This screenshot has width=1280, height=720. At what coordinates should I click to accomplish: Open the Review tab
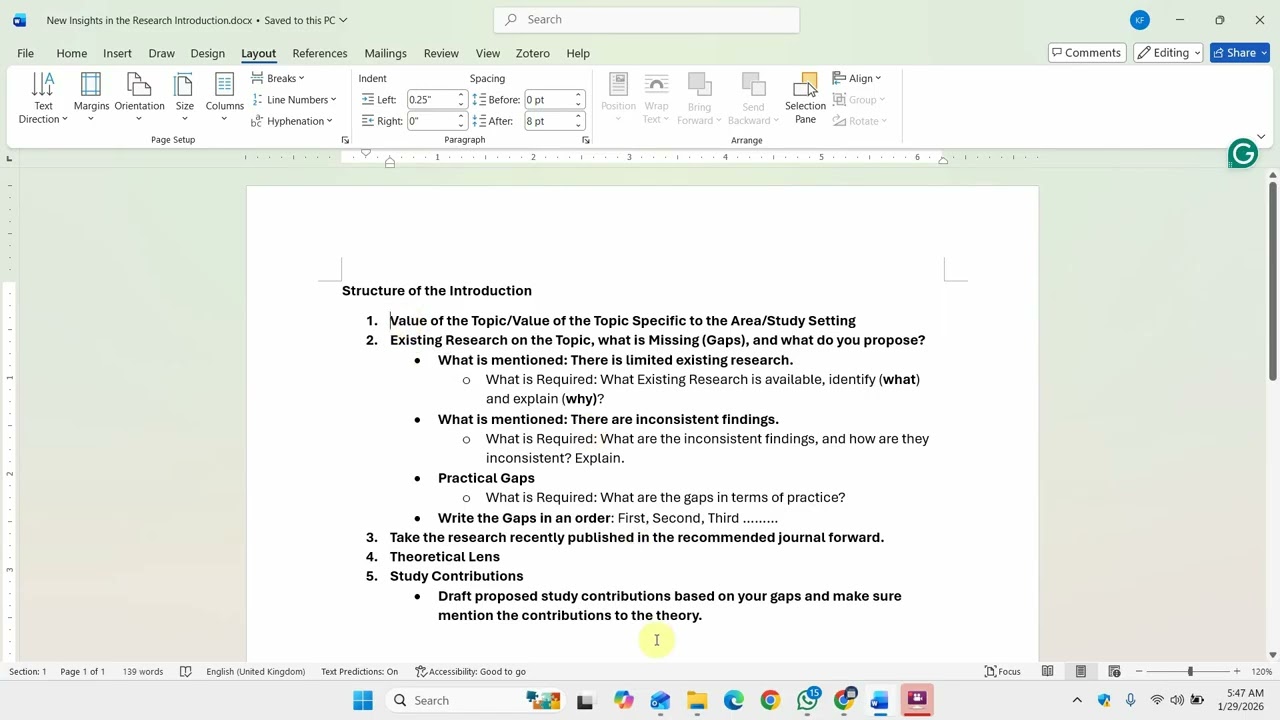(441, 53)
